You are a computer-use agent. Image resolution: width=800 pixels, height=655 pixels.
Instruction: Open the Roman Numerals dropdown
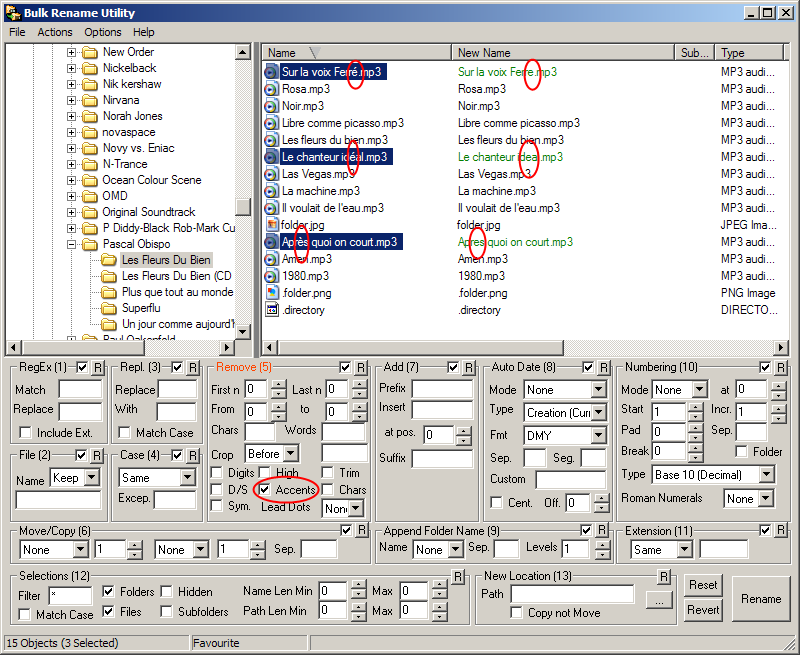pos(766,498)
